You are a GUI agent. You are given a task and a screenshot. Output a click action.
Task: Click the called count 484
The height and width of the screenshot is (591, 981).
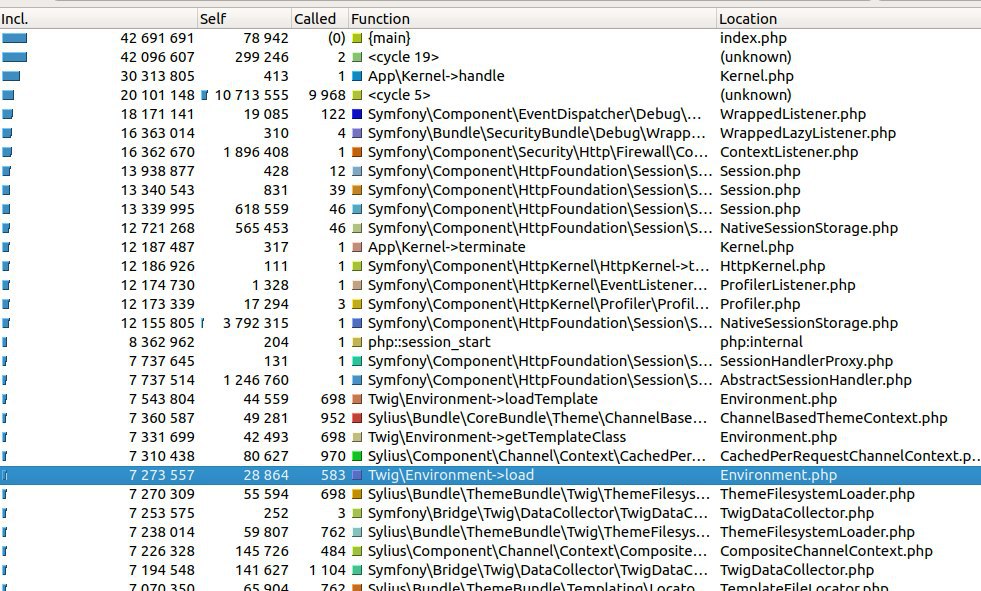(x=333, y=551)
